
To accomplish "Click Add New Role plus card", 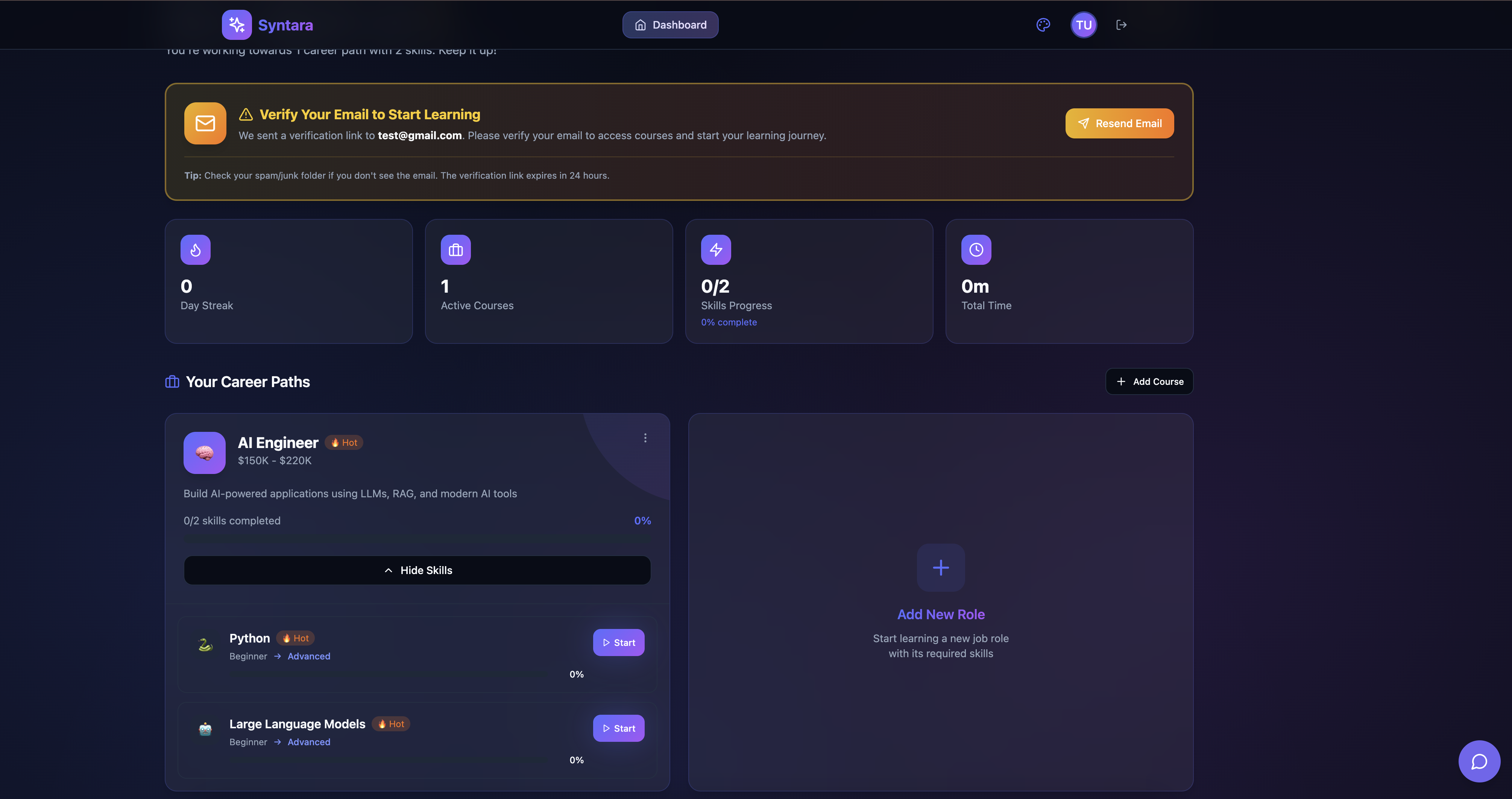I will (x=940, y=568).
